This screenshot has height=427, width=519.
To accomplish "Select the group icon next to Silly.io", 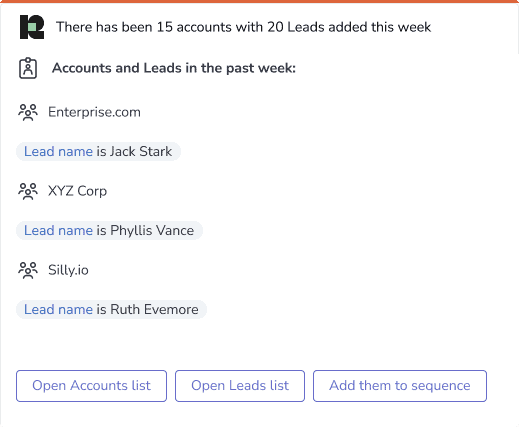I will (x=28, y=270).
